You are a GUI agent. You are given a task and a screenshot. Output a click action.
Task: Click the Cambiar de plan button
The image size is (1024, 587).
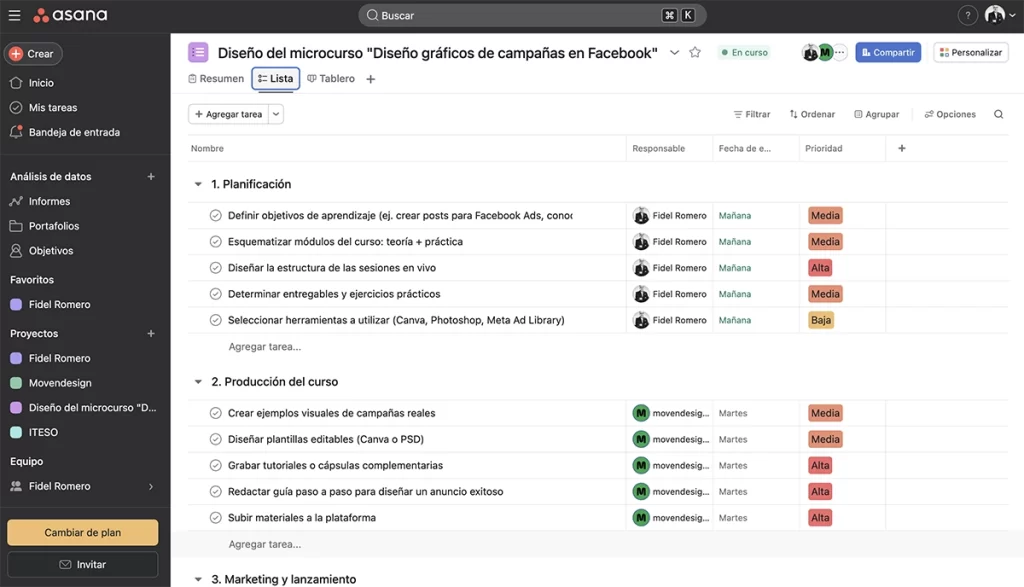click(82, 533)
